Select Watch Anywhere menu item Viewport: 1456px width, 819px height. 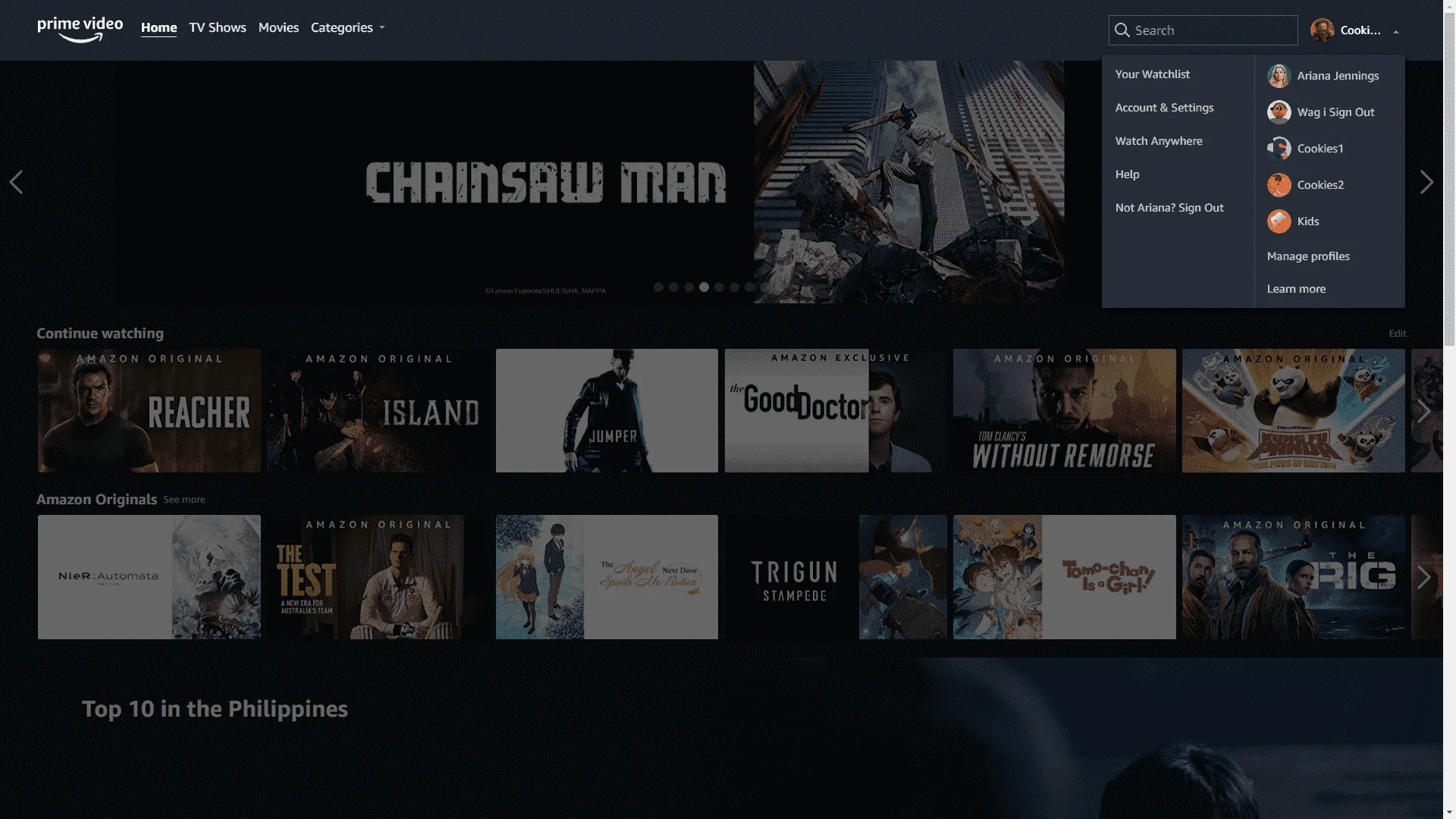[1159, 141]
